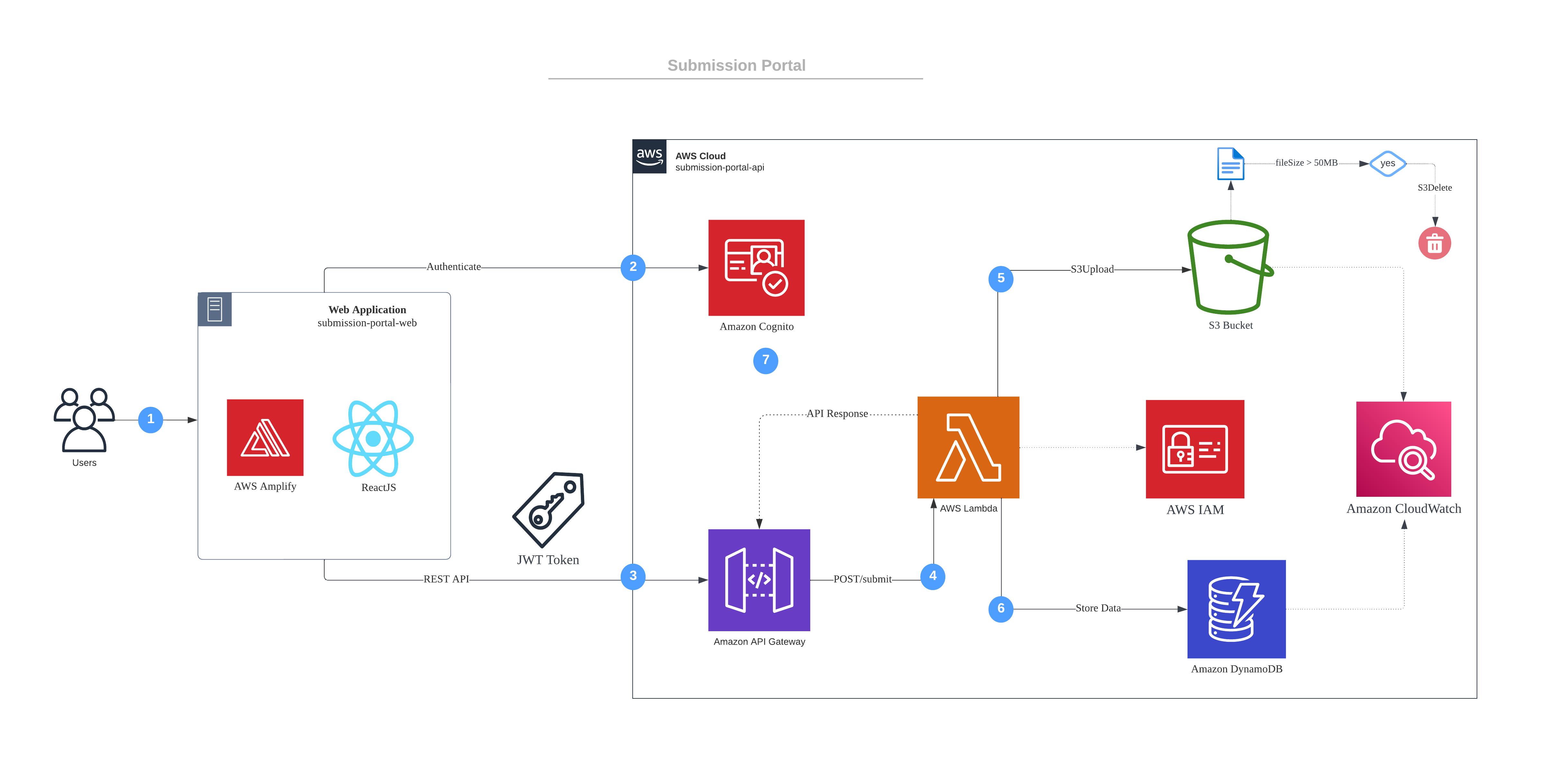
Task: Select step 5 circle near S3Upload
Action: tap(1001, 279)
